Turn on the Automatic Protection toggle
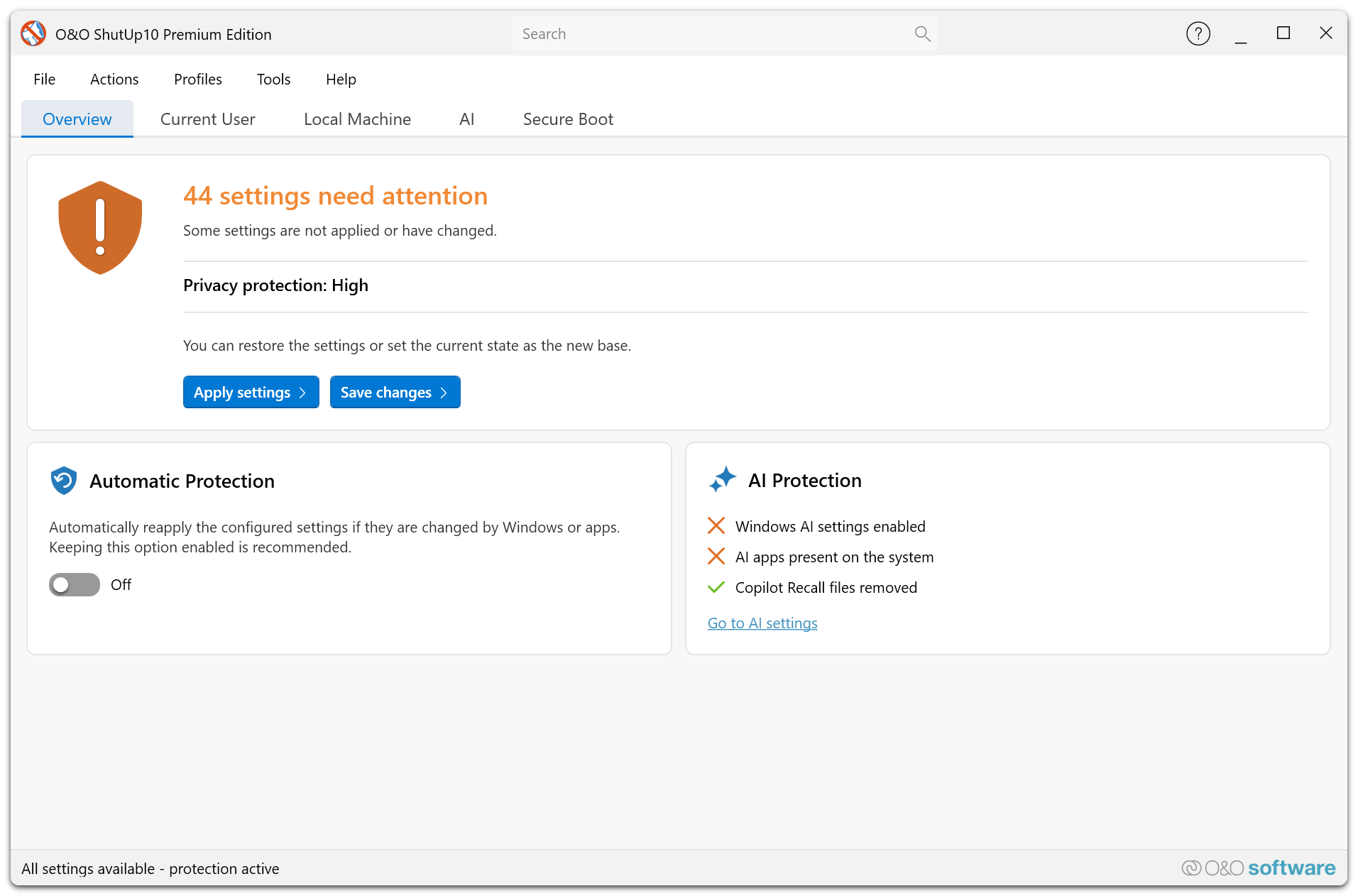The width and height of the screenshot is (1358, 896). point(75,584)
